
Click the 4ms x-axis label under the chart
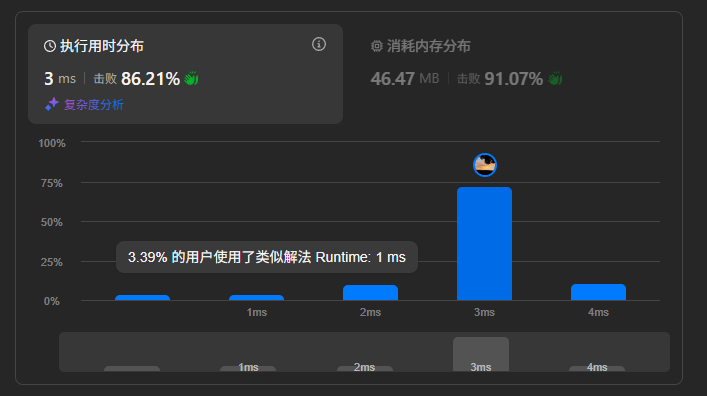598,312
